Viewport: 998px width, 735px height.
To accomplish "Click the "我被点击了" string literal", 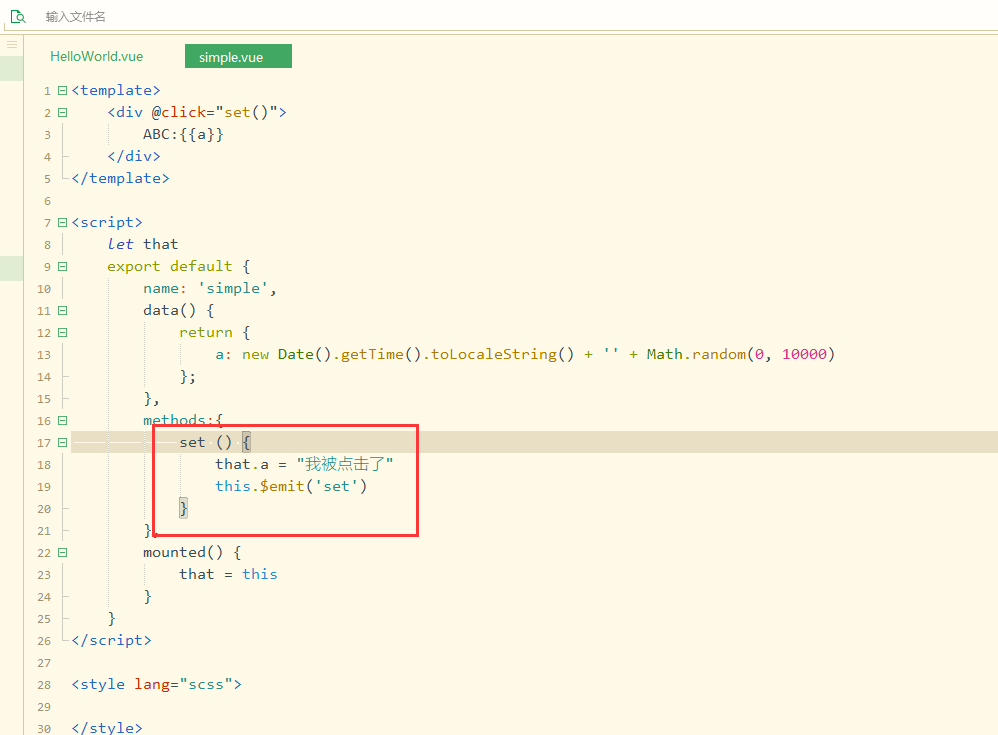I will click(x=345, y=465).
